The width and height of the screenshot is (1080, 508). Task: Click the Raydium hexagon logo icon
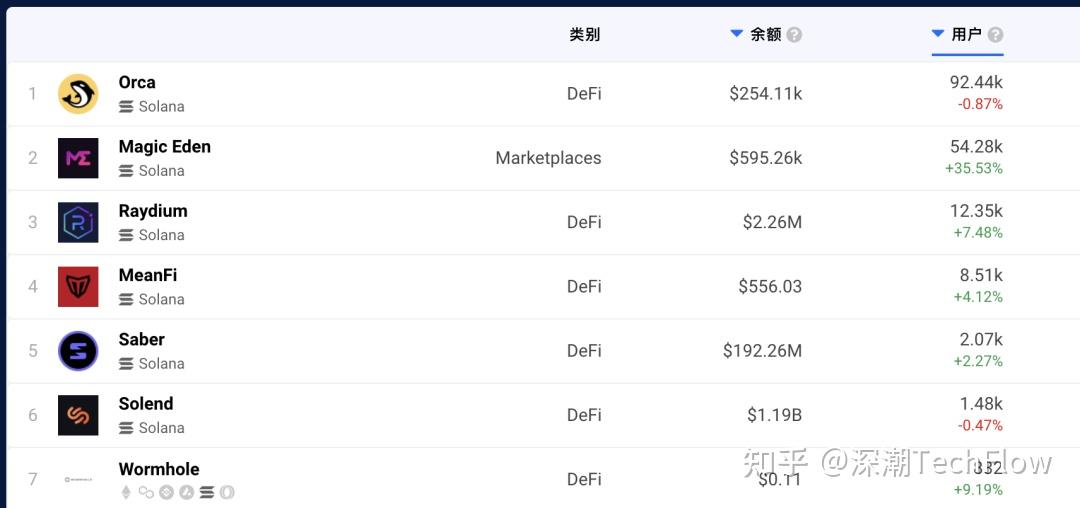click(x=78, y=222)
